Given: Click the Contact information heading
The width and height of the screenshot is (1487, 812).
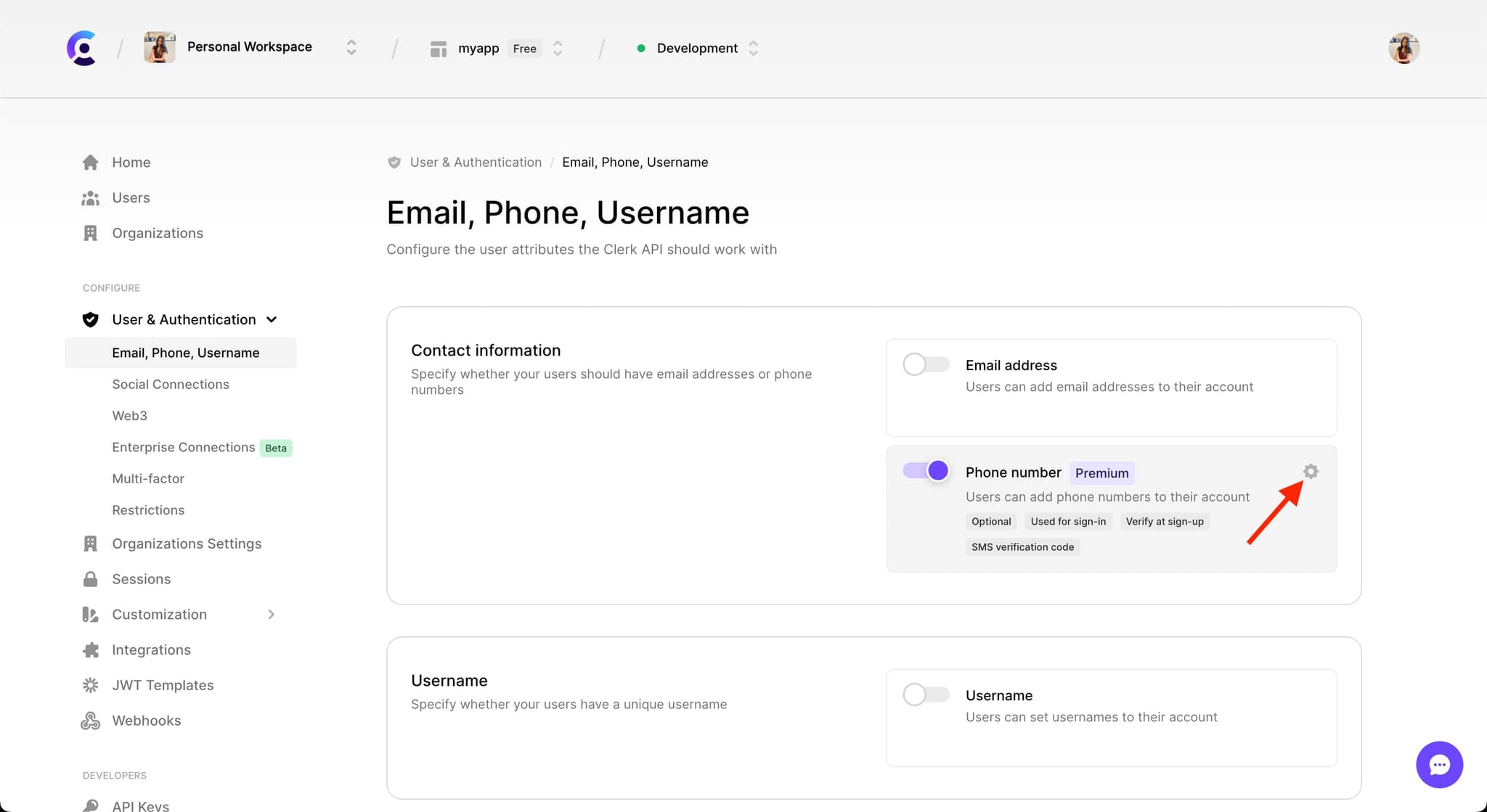Looking at the screenshot, I should (x=486, y=350).
